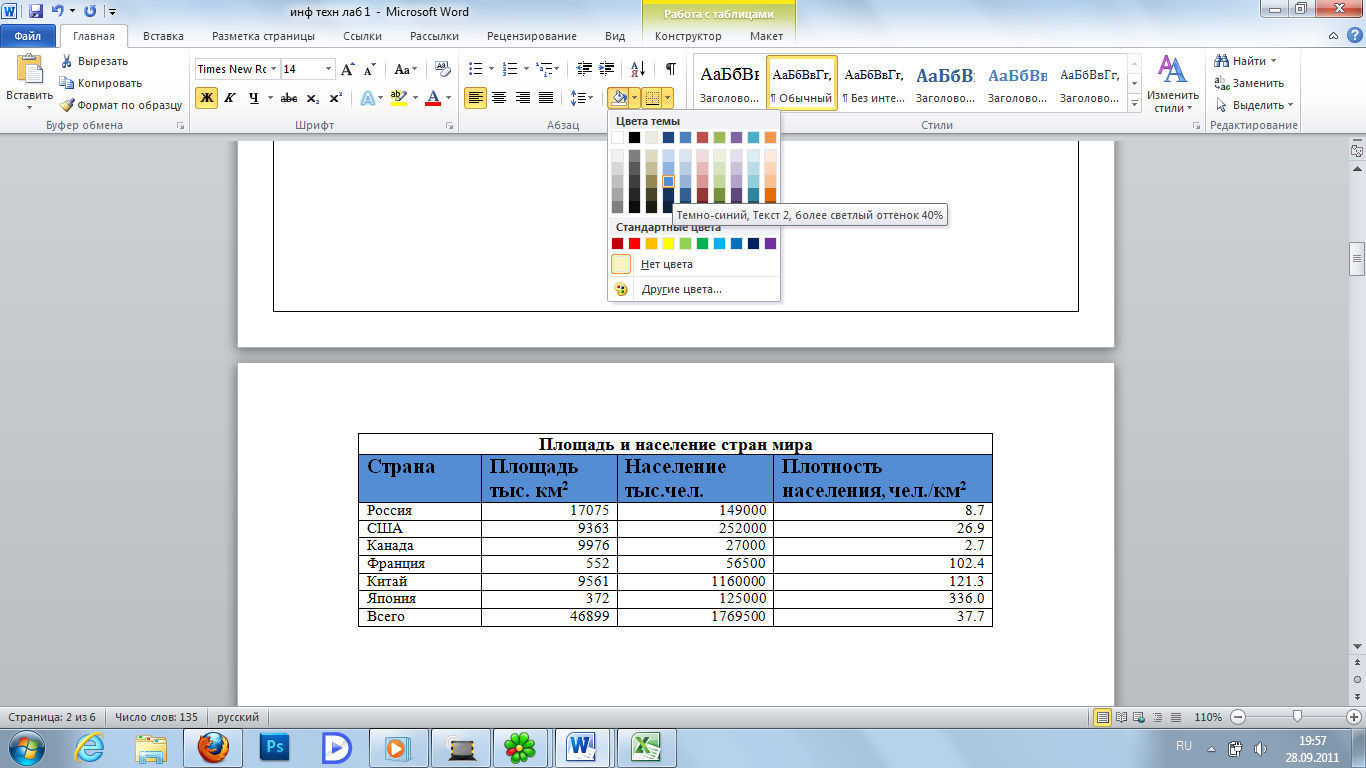Switch to the Конструктор tab
Viewport: 1366px width, 768px height.
pyautogui.click(x=688, y=36)
